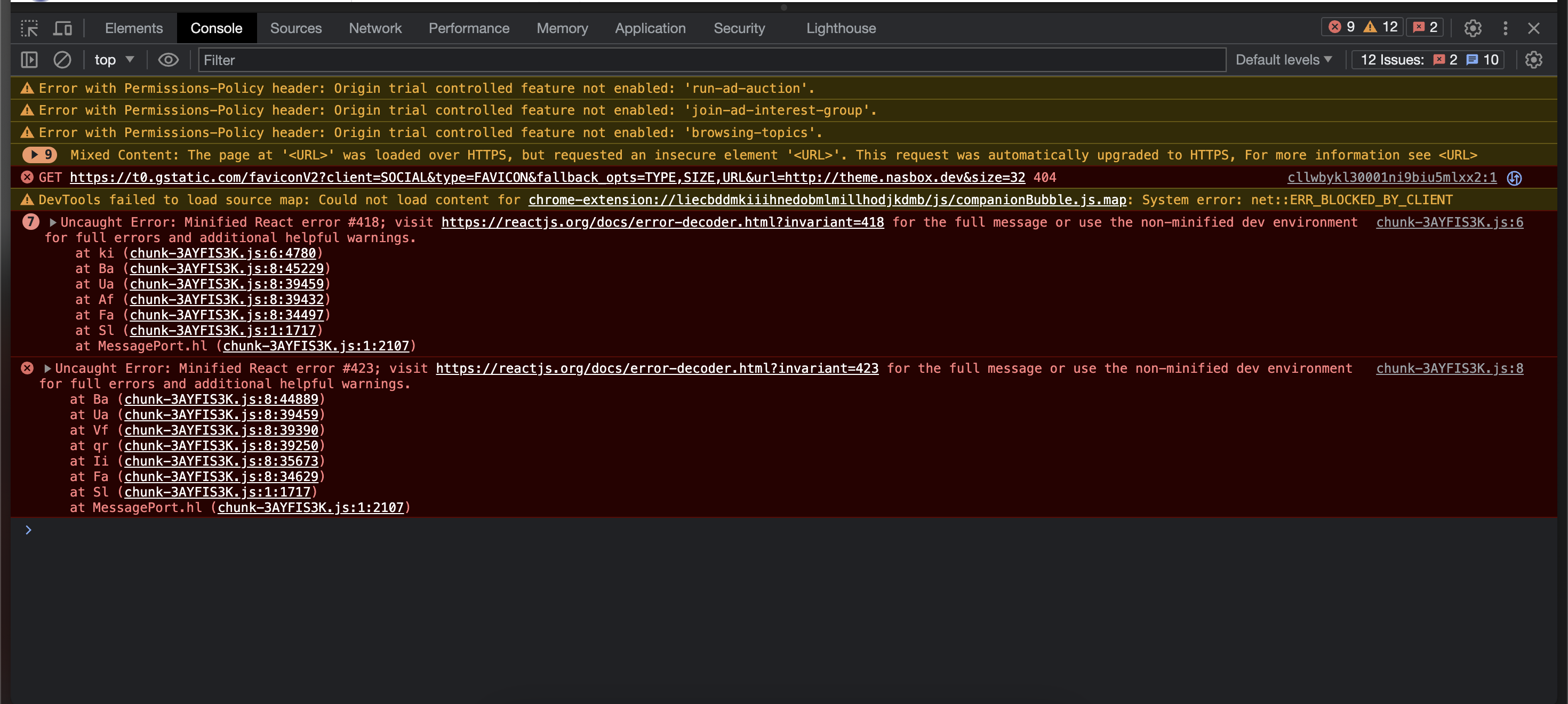The image size is (1568, 704).
Task: Toggle the 12 warnings indicator
Action: (x=1380, y=27)
